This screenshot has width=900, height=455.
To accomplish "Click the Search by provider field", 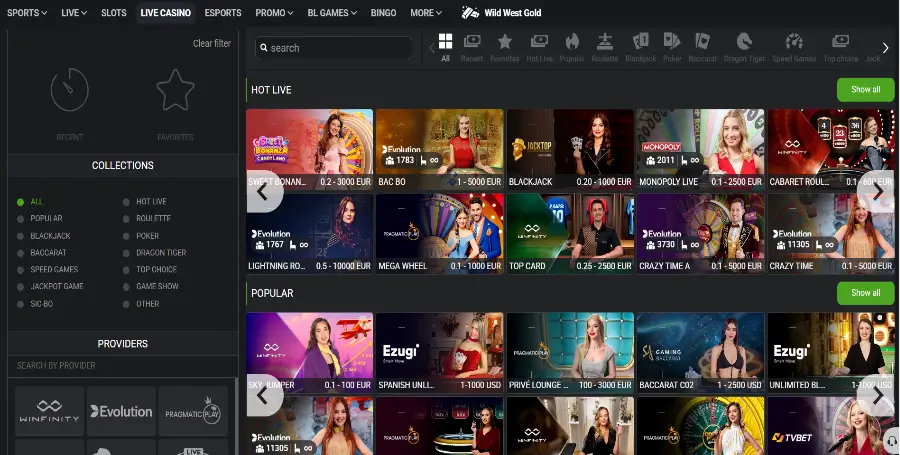I will coord(122,365).
